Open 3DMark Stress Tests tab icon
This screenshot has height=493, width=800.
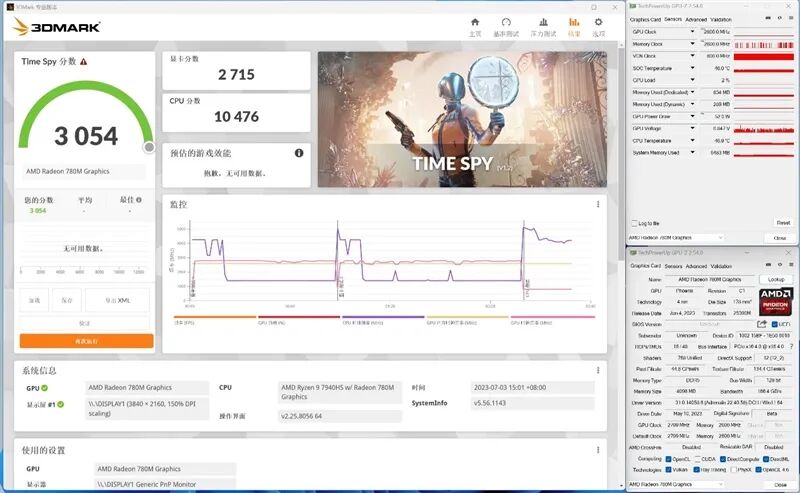(543, 22)
